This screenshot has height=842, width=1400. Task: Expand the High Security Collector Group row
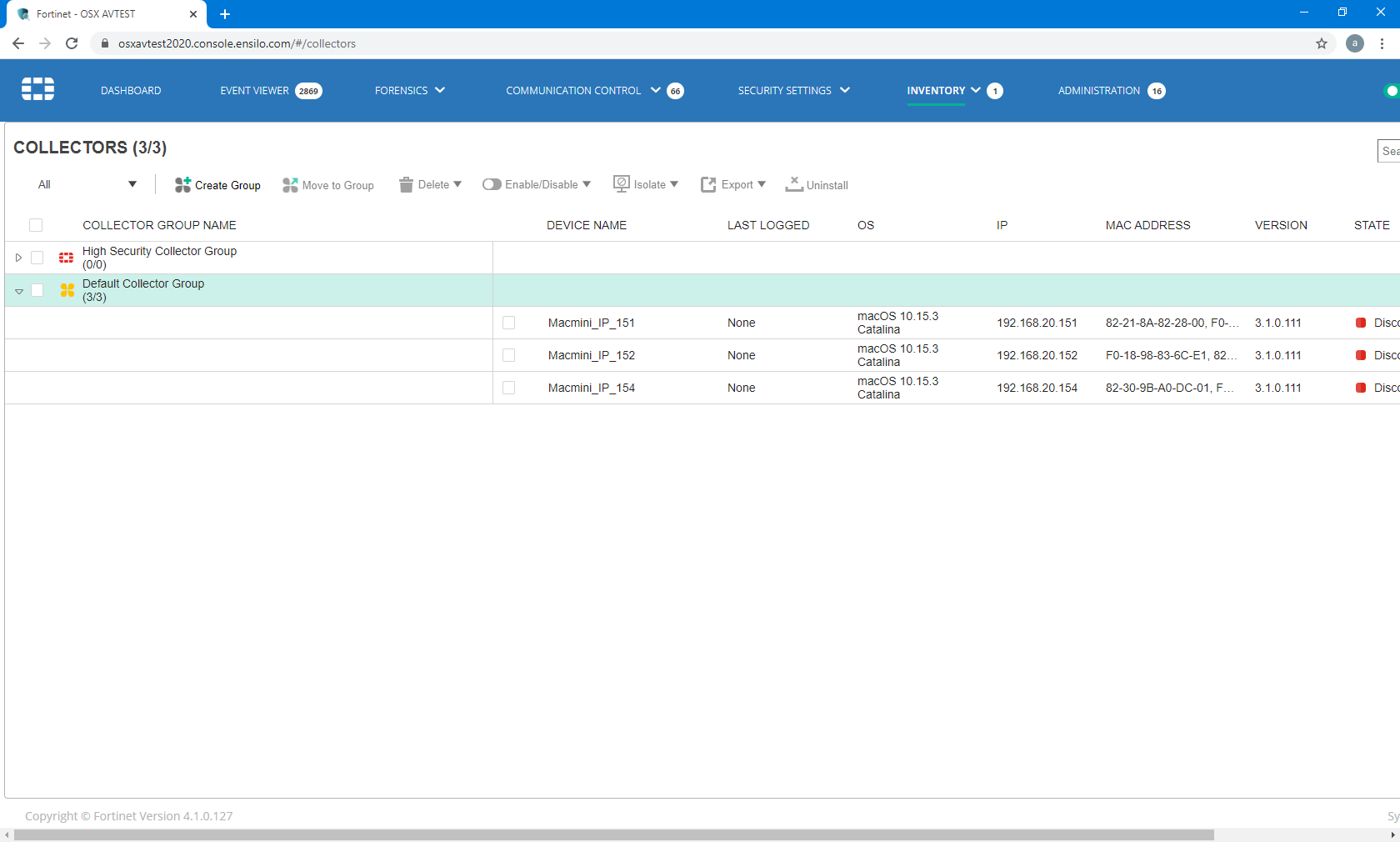(x=18, y=258)
